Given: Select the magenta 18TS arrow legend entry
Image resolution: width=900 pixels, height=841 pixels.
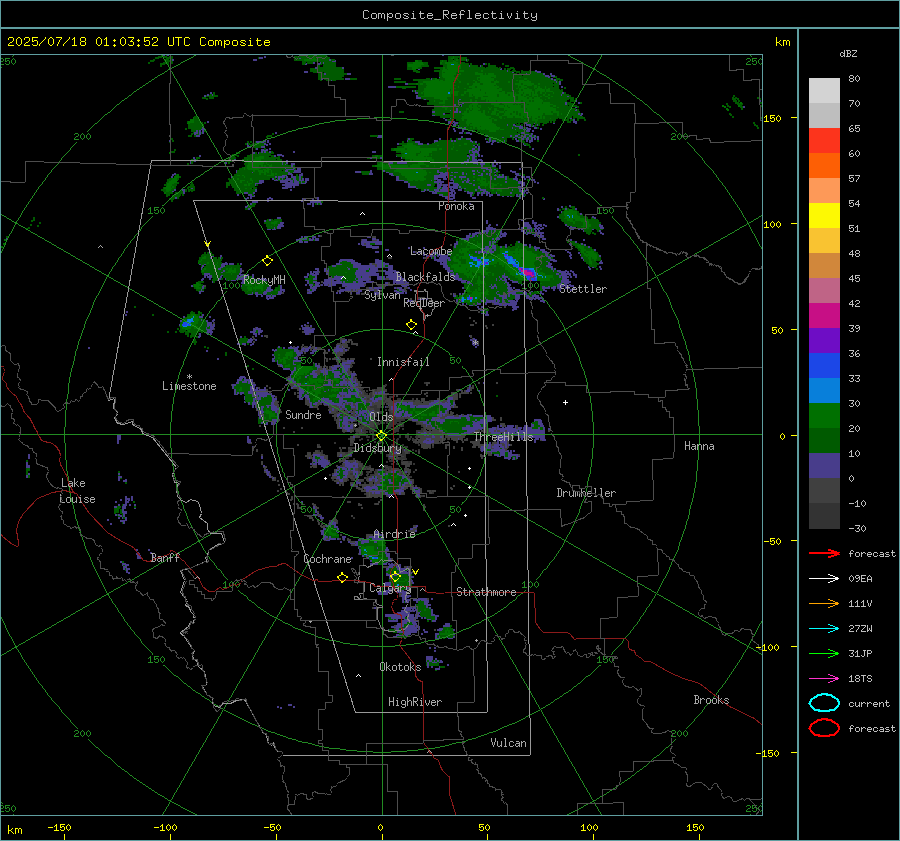Looking at the screenshot, I should (824, 679).
